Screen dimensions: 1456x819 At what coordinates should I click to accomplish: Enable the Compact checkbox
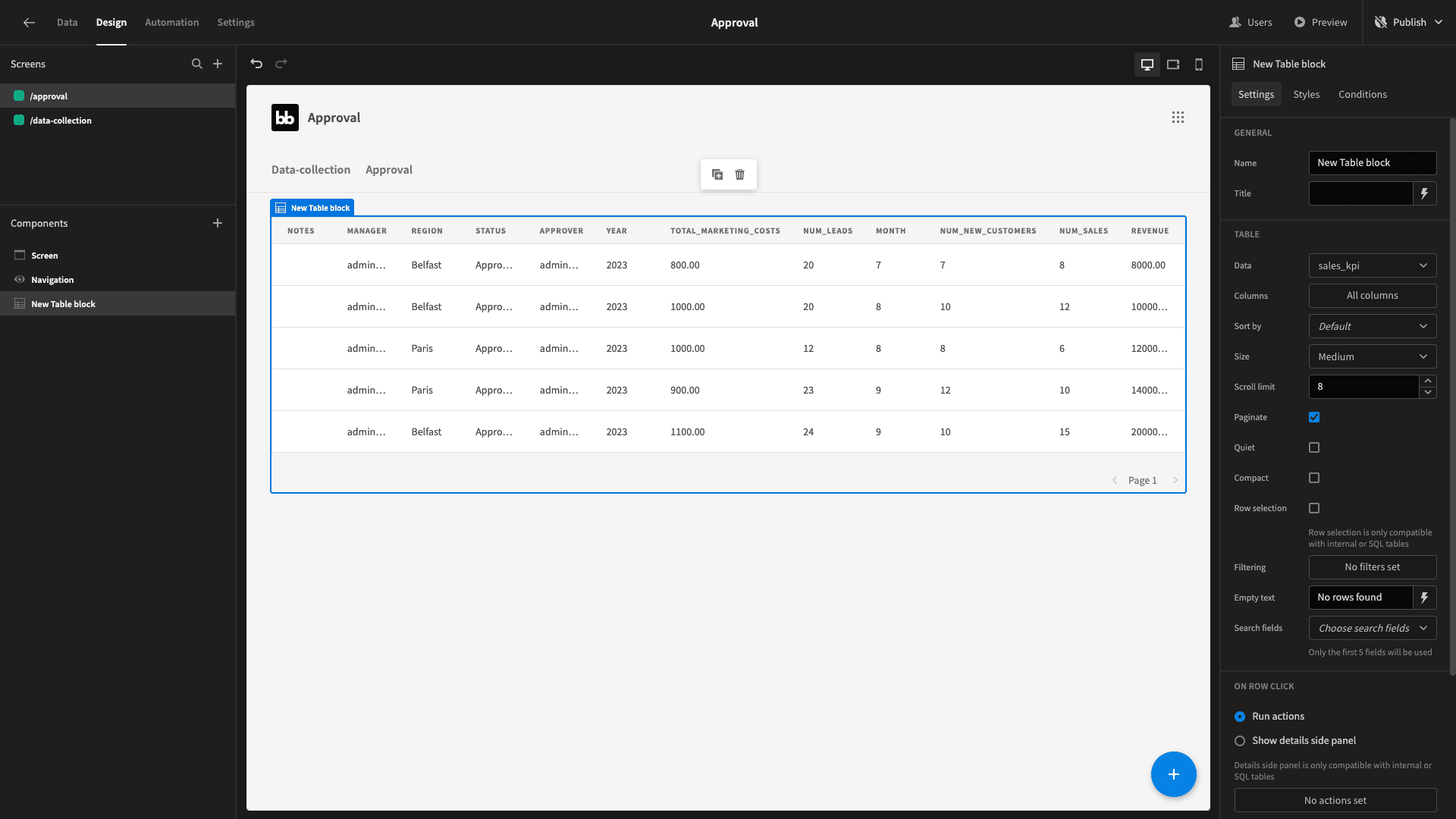pyautogui.click(x=1314, y=478)
